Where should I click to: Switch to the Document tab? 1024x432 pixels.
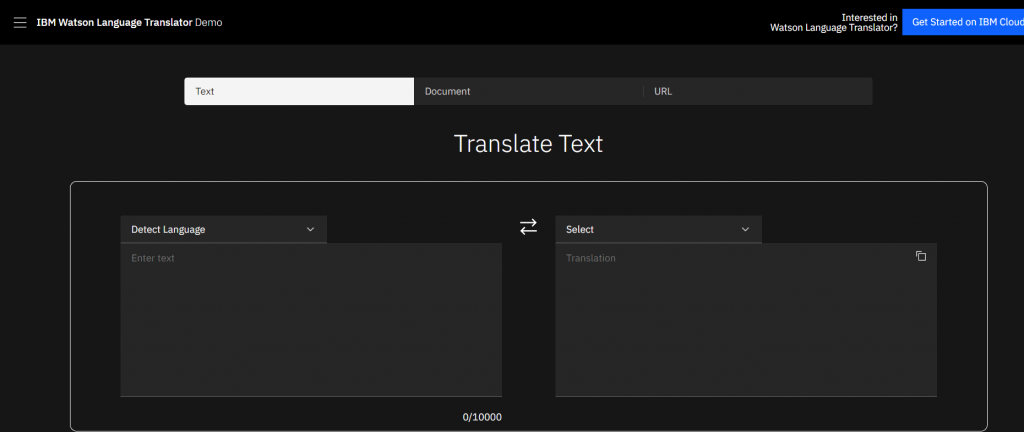click(x=527, y=91)
